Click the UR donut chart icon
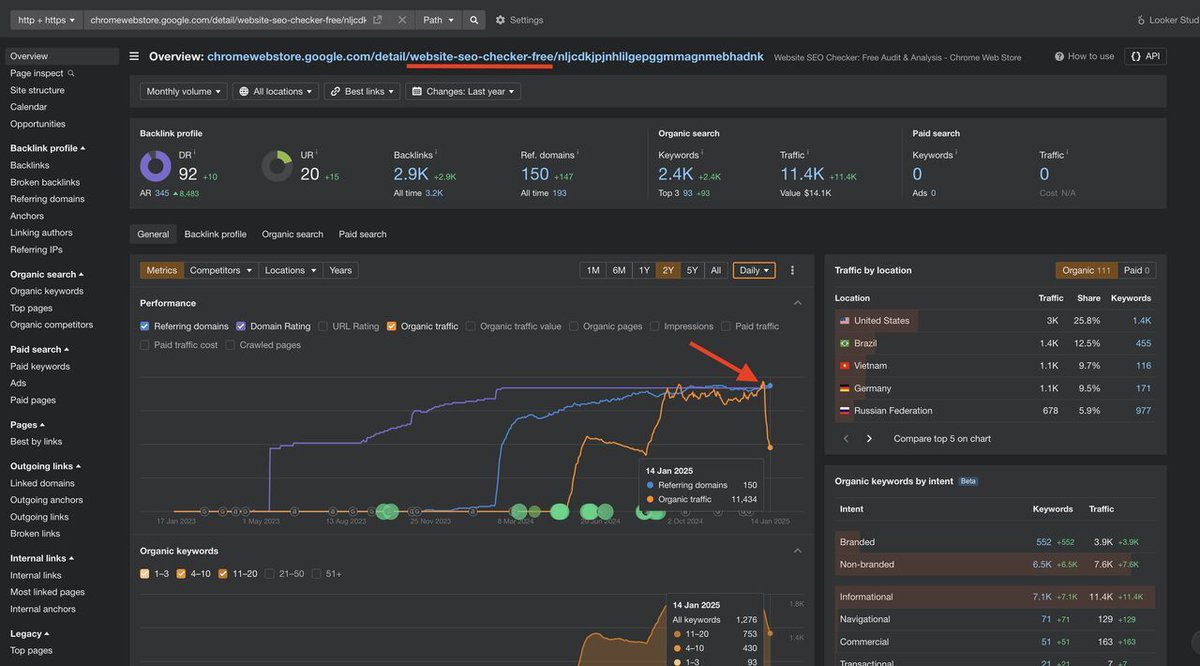The image size is (1200, 666). [277, 166]
